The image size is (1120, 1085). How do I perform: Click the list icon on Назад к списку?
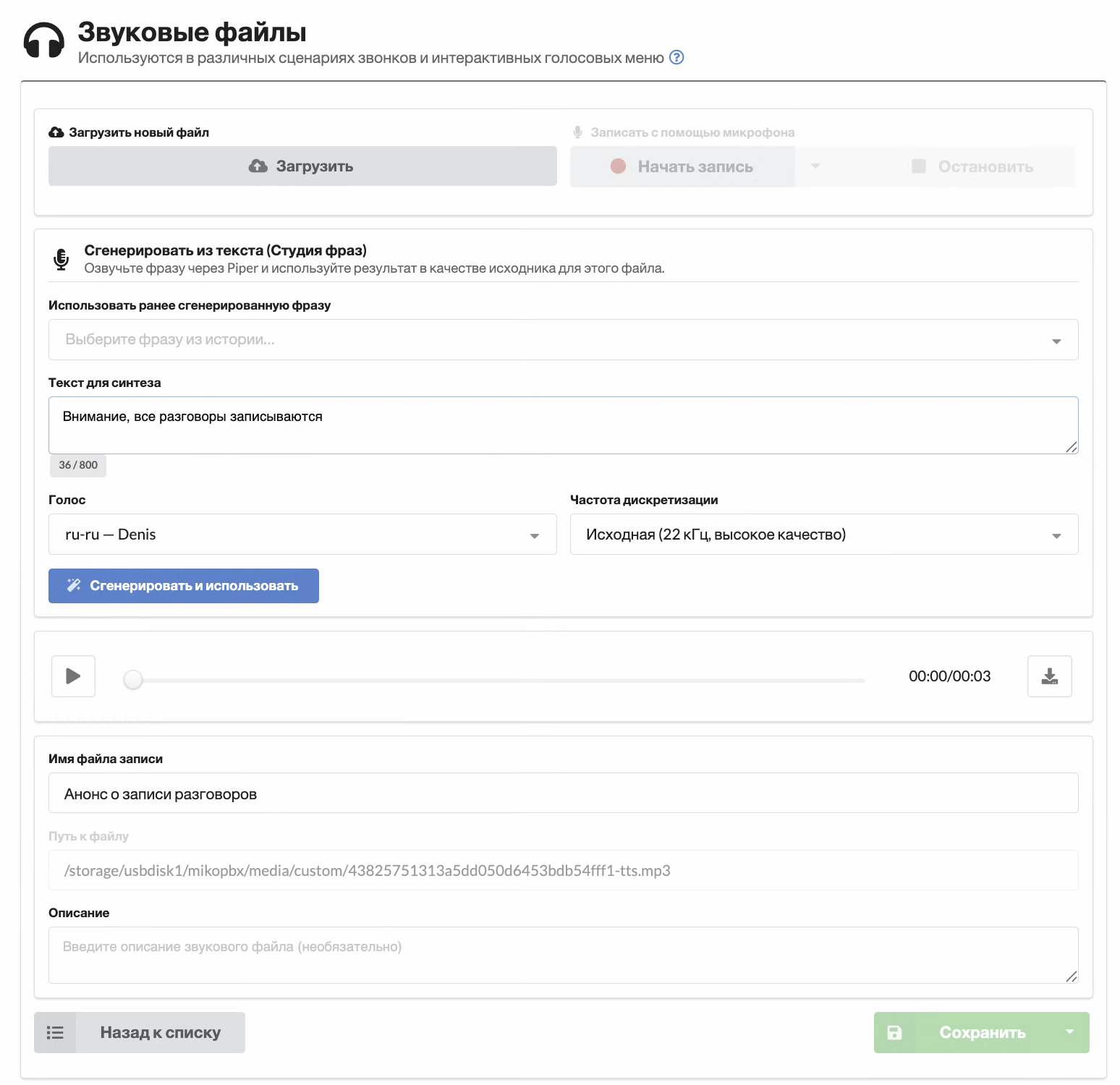click(55, 1032)
